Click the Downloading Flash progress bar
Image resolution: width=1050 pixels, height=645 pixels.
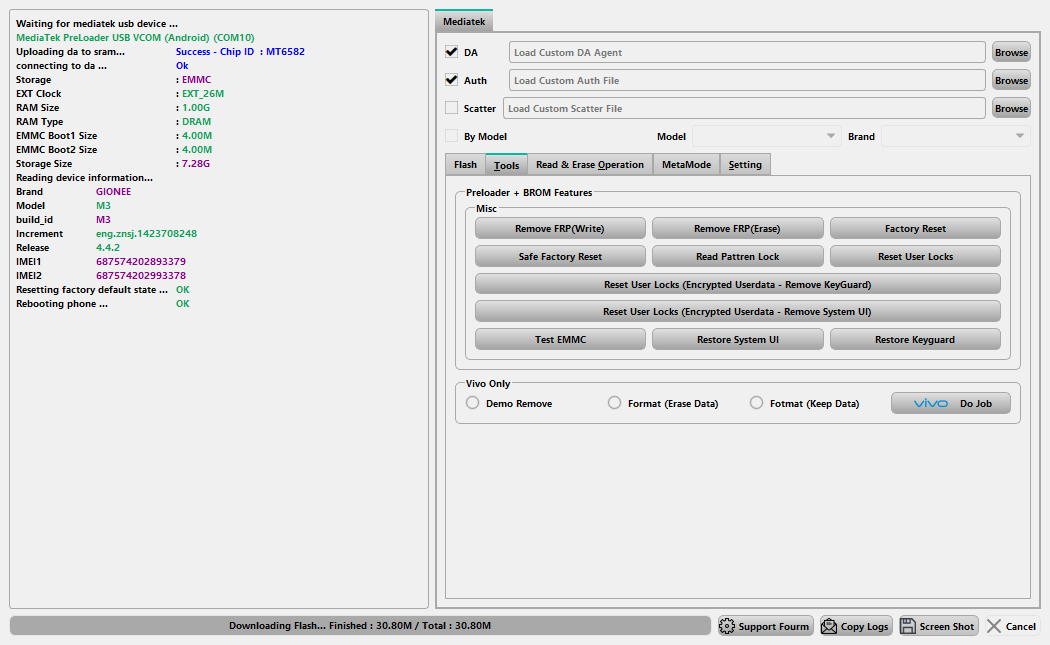[x=360, y=626]
